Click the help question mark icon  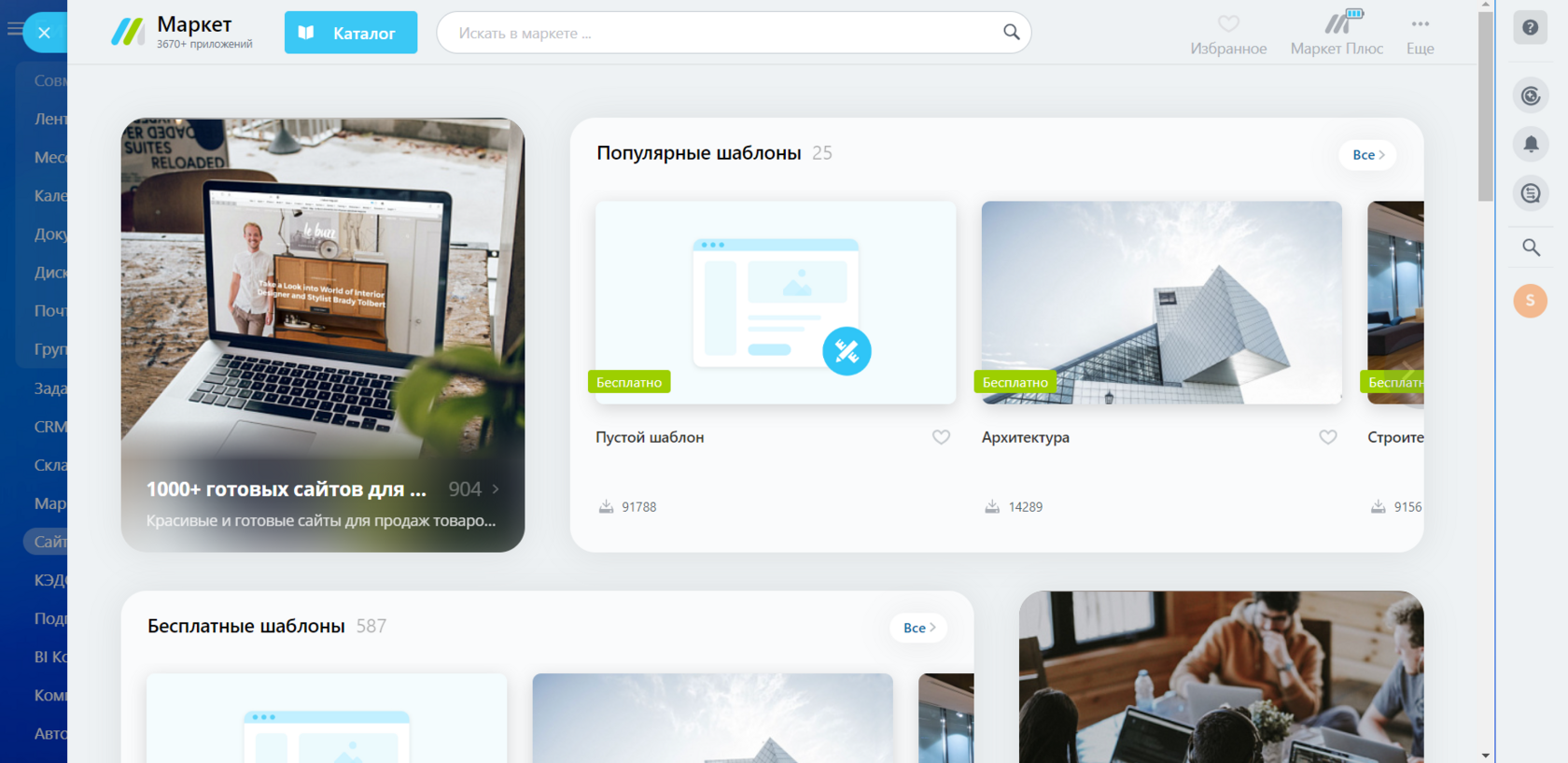[x=1531, y=28]
